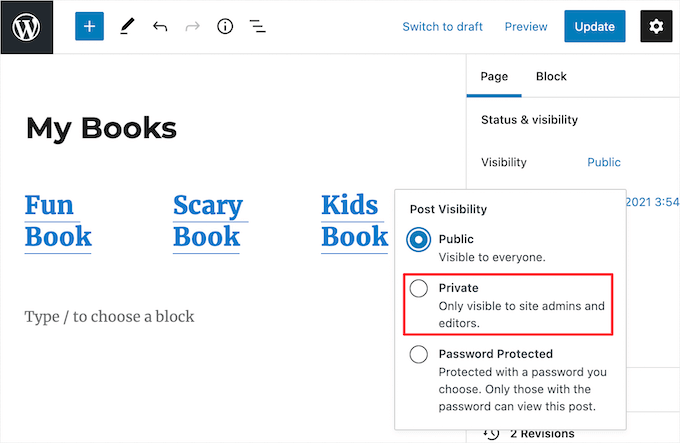The height and width of the screenshot is (443, 680).
Task: Open the block inserter plus button
Action: (89, 26)
